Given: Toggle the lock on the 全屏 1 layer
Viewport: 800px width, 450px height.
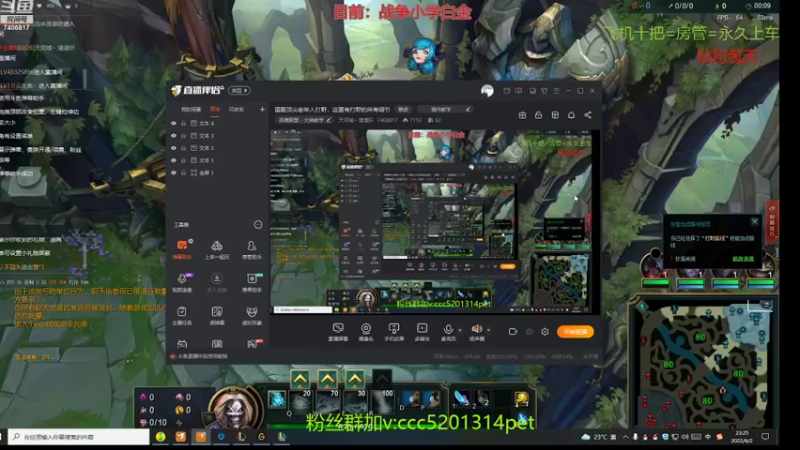Looking at the screenshot, I should (184, 173).
